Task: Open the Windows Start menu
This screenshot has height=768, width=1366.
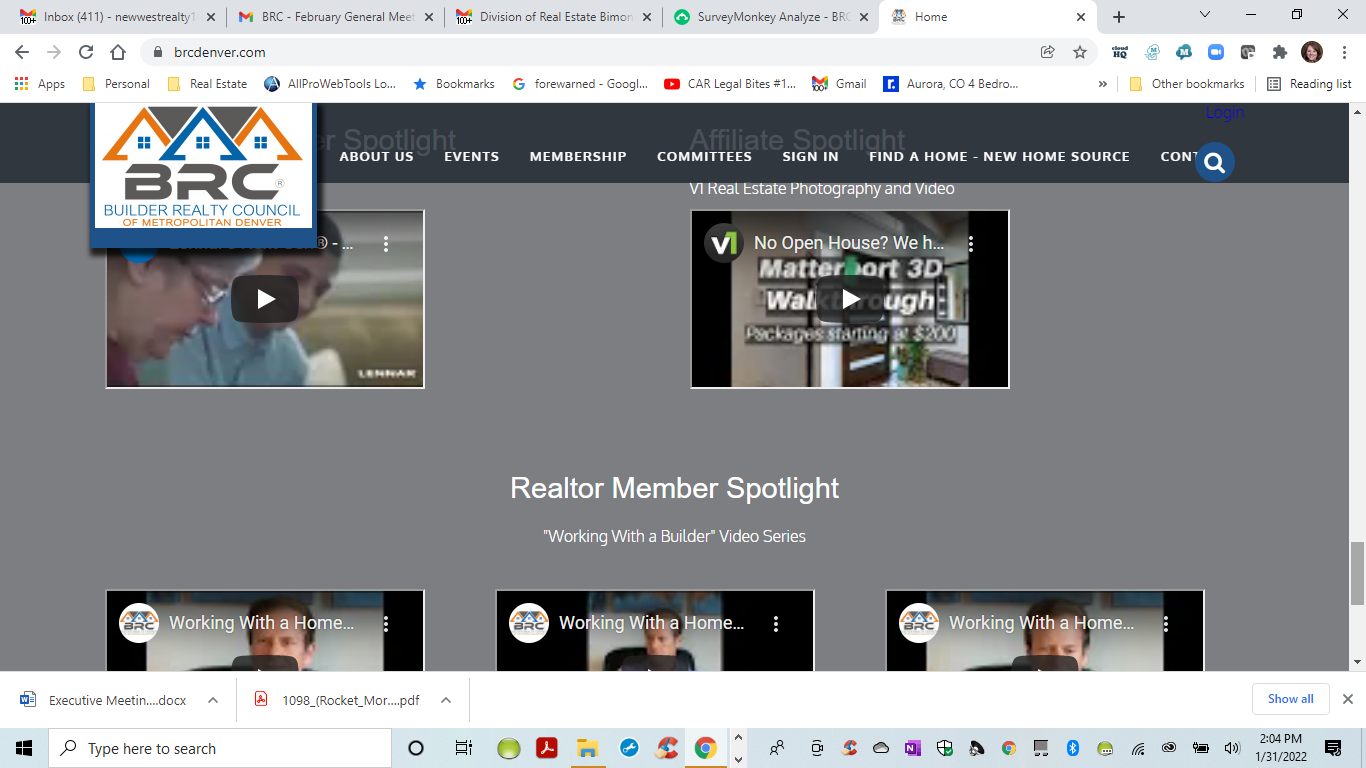Action: pyautogui.click(x=24, y=748)
